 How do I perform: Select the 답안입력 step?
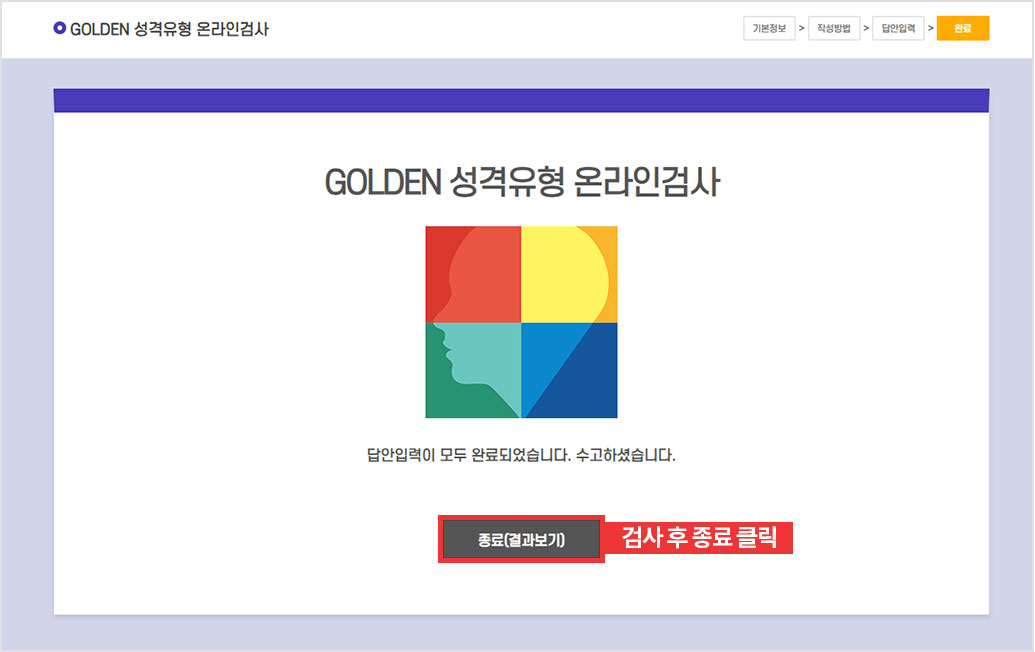tap(898, 28)
